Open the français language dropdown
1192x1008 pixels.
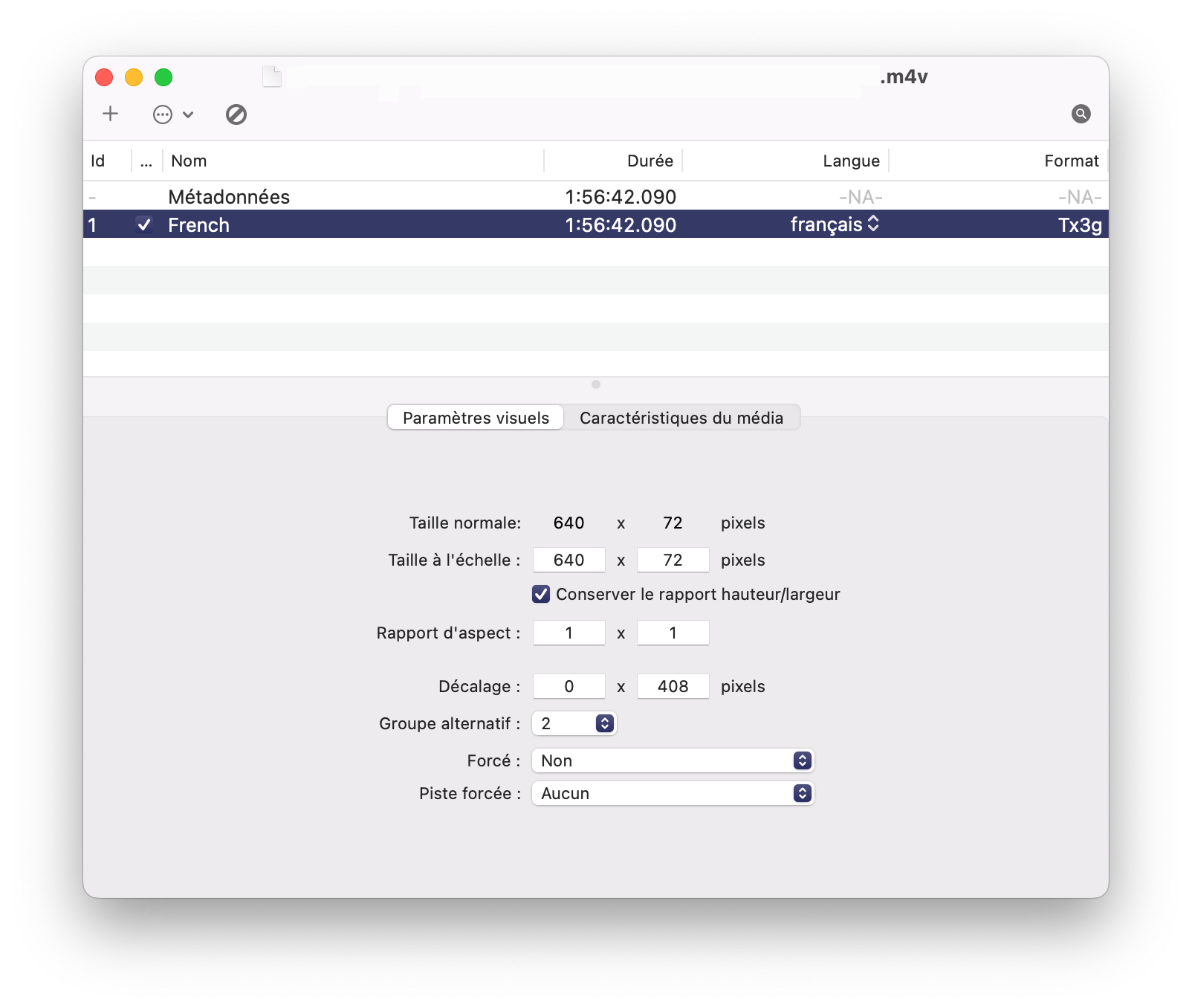[x=835, y=224]
